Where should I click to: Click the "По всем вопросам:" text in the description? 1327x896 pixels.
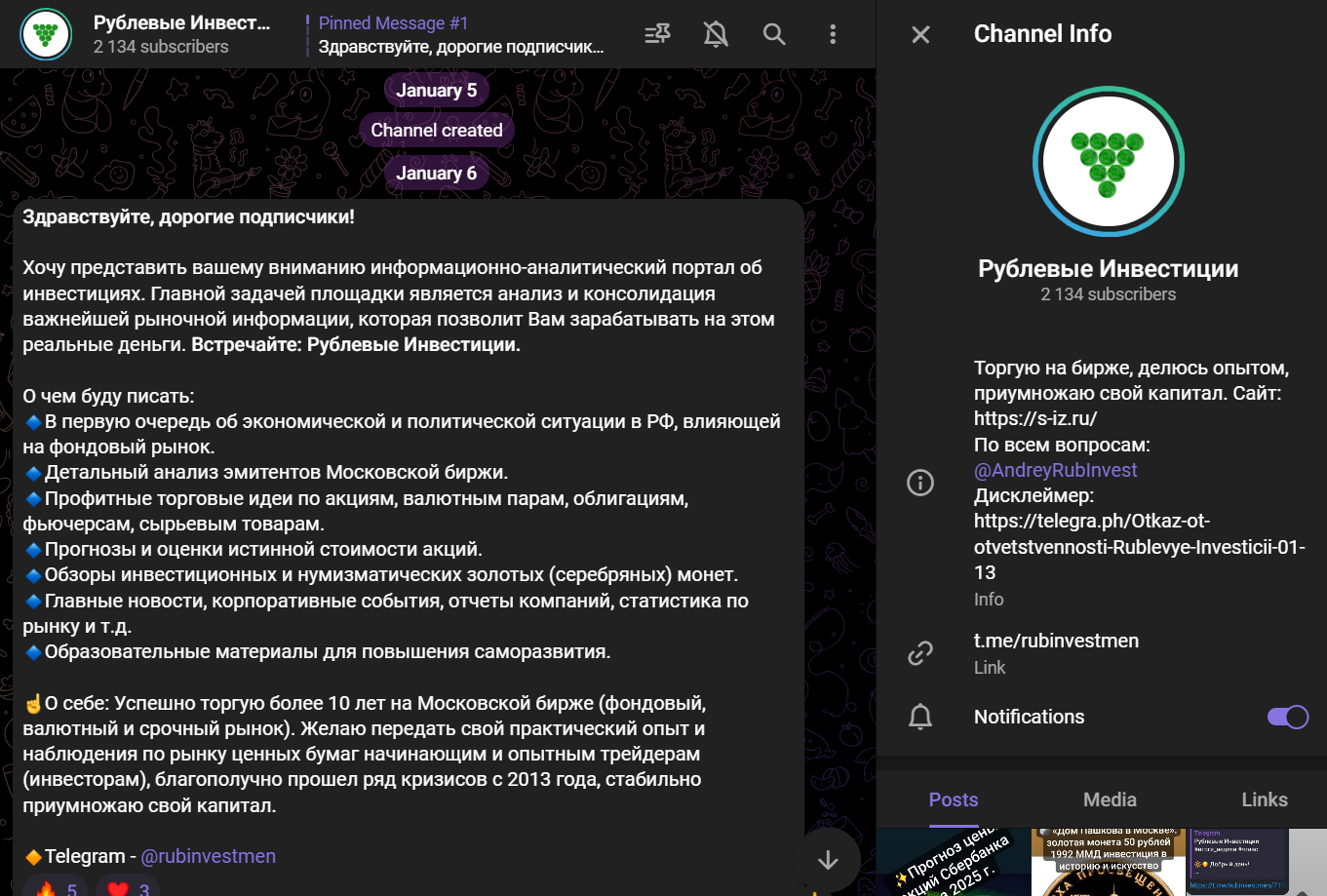coord(1062,445)
